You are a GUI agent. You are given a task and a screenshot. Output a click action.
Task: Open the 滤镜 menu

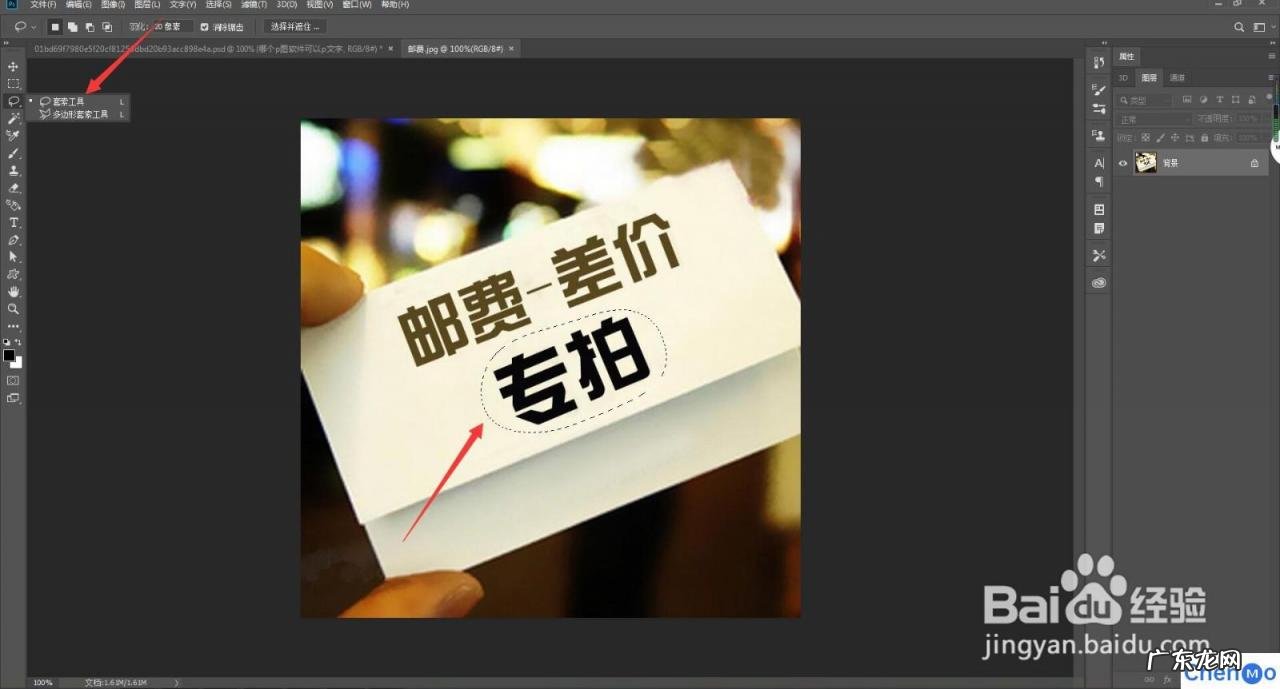coord(252,4)
